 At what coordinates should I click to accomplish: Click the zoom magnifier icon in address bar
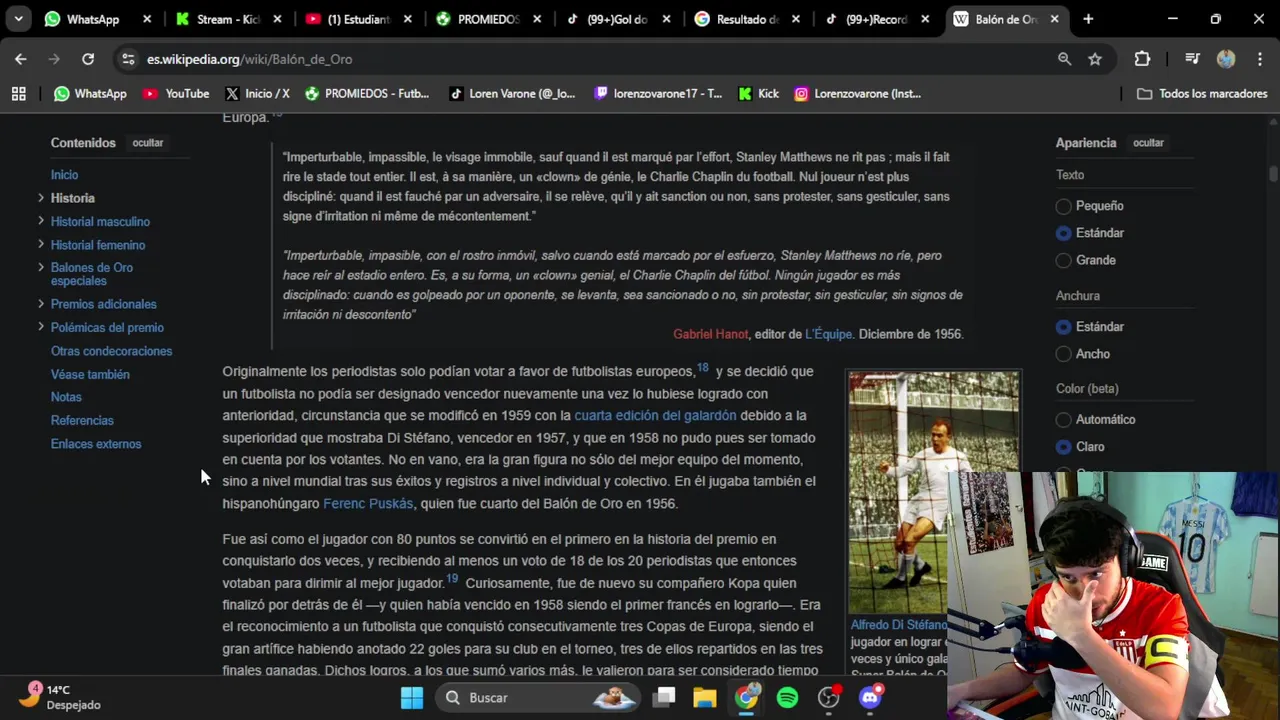click(x=1065, y=59)
